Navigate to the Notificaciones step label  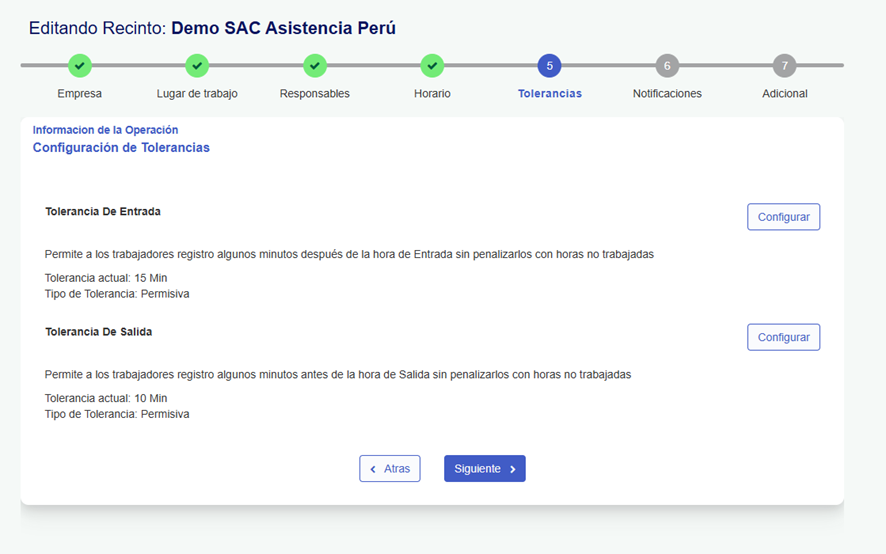coord(667,94)
